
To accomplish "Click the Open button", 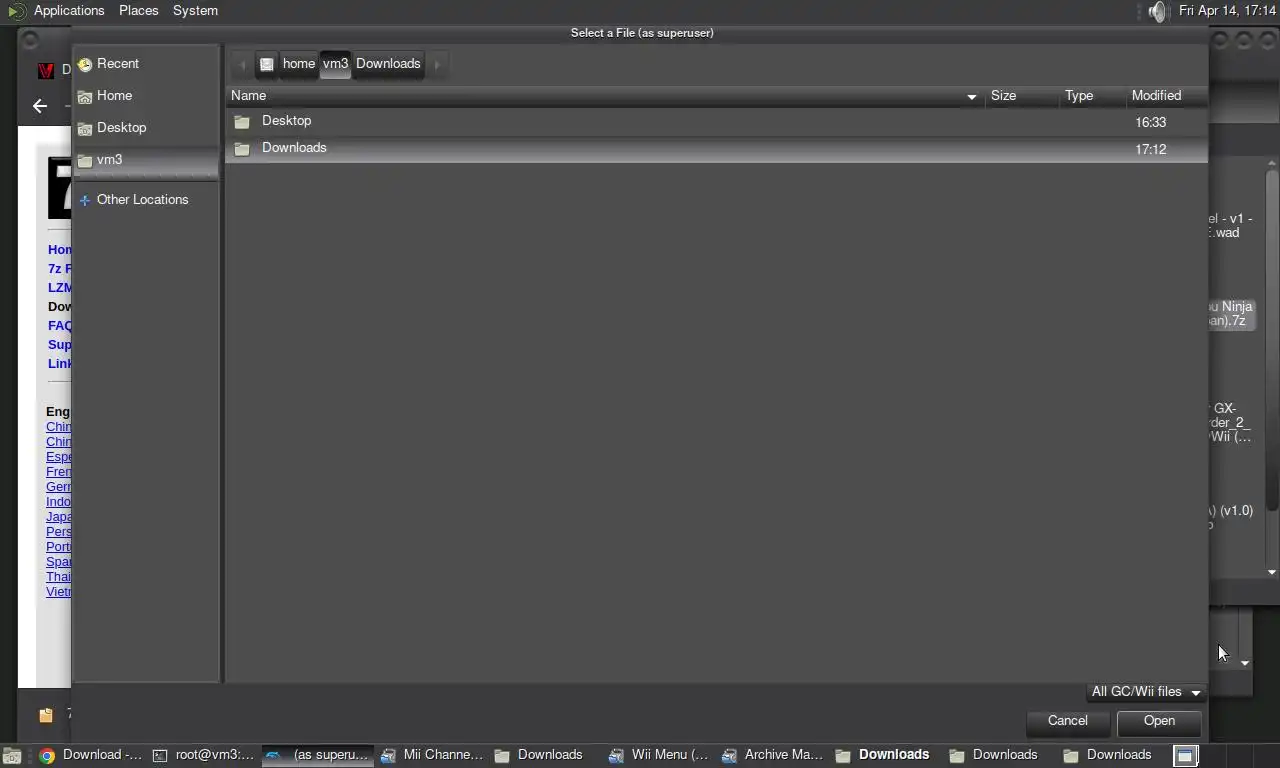I will (1159, 721).
